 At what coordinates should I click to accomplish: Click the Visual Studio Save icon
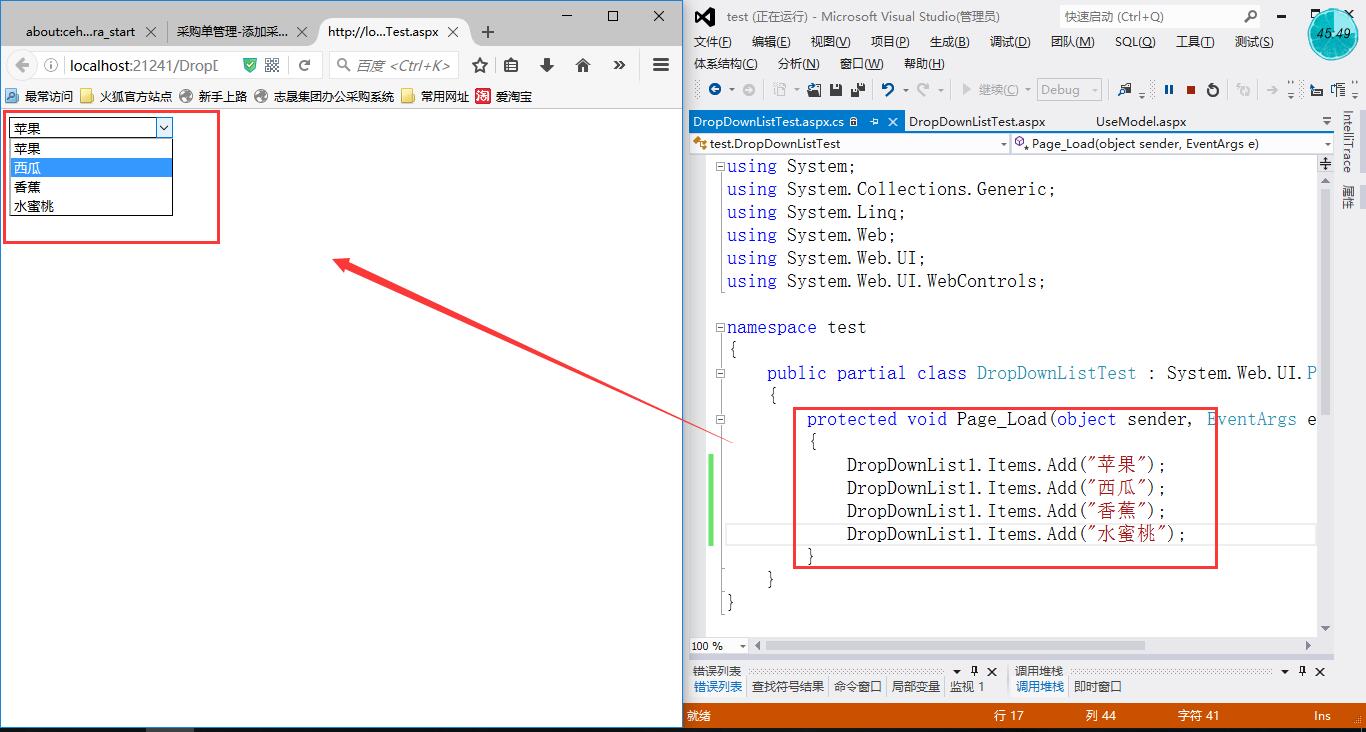click(x=836, y=89)
